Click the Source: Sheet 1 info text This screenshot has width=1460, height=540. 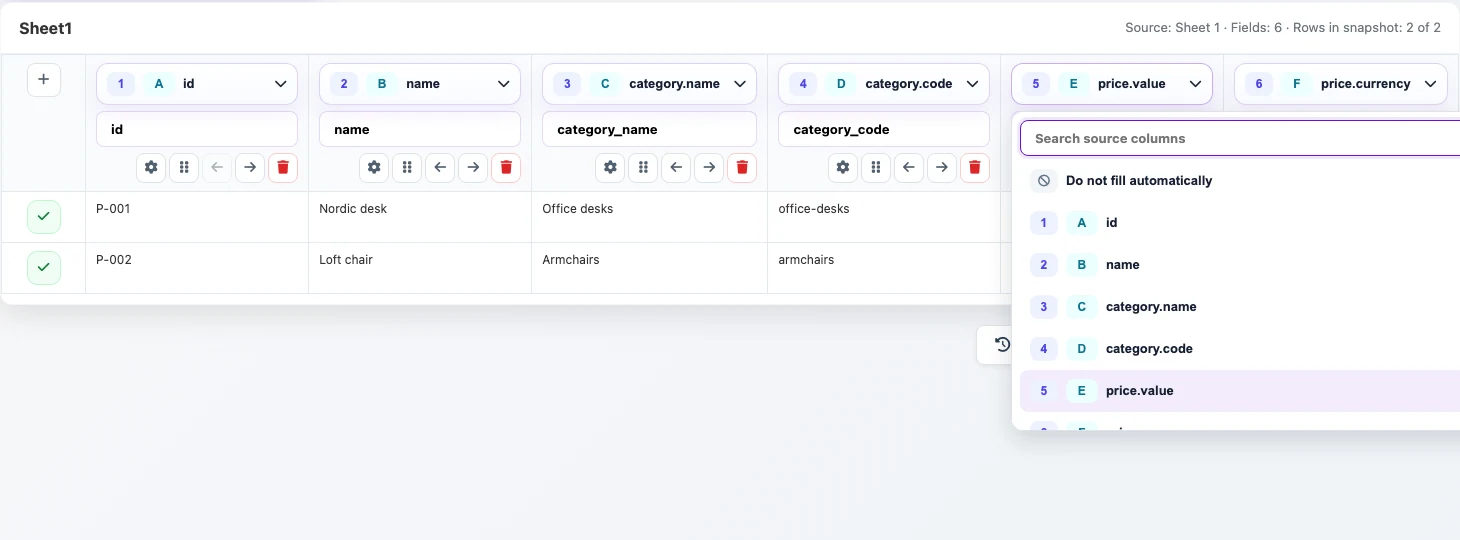(1283, 28)
